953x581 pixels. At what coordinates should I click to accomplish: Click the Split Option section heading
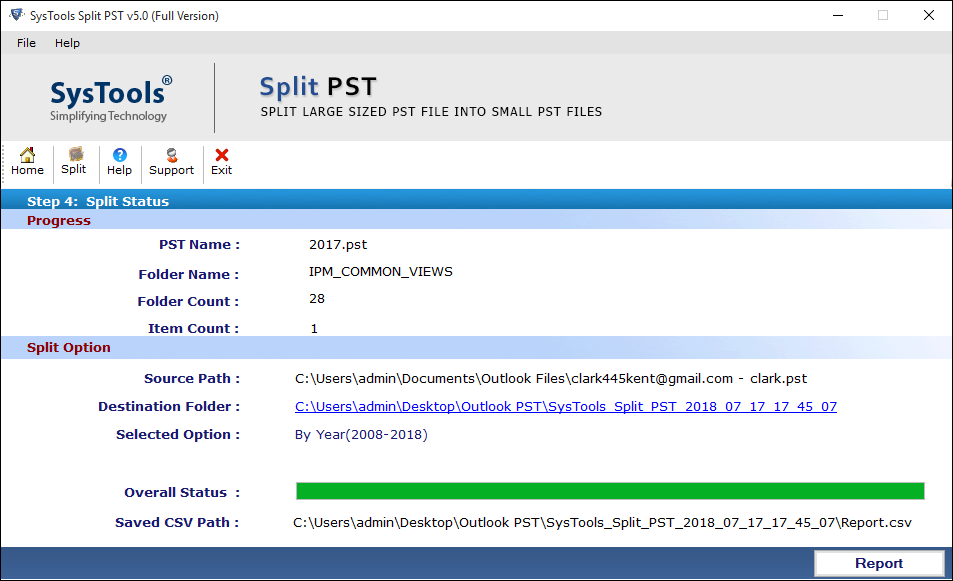pos(69,348)
